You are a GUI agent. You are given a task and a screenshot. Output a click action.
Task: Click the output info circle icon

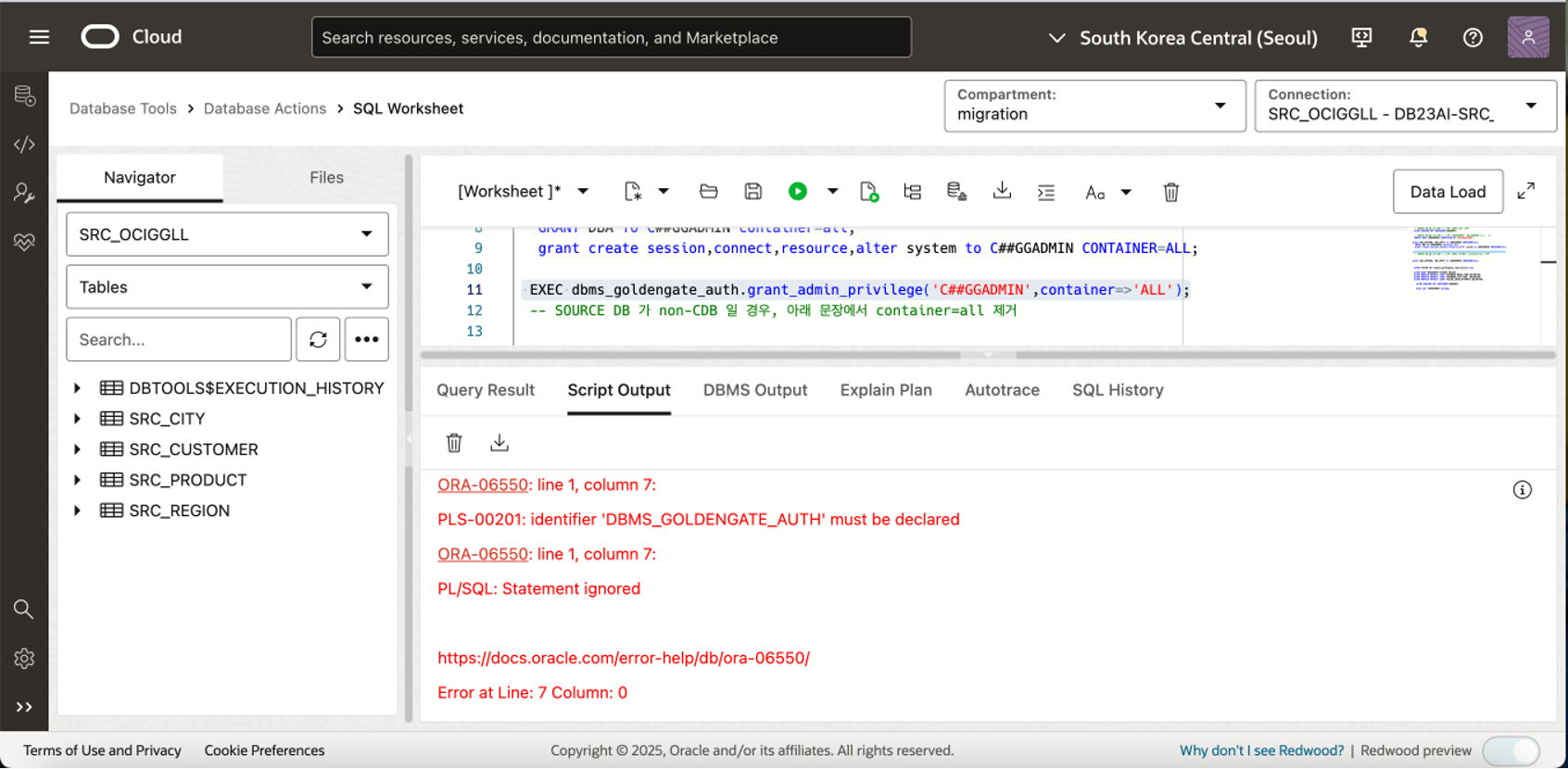coord(1523,490)
